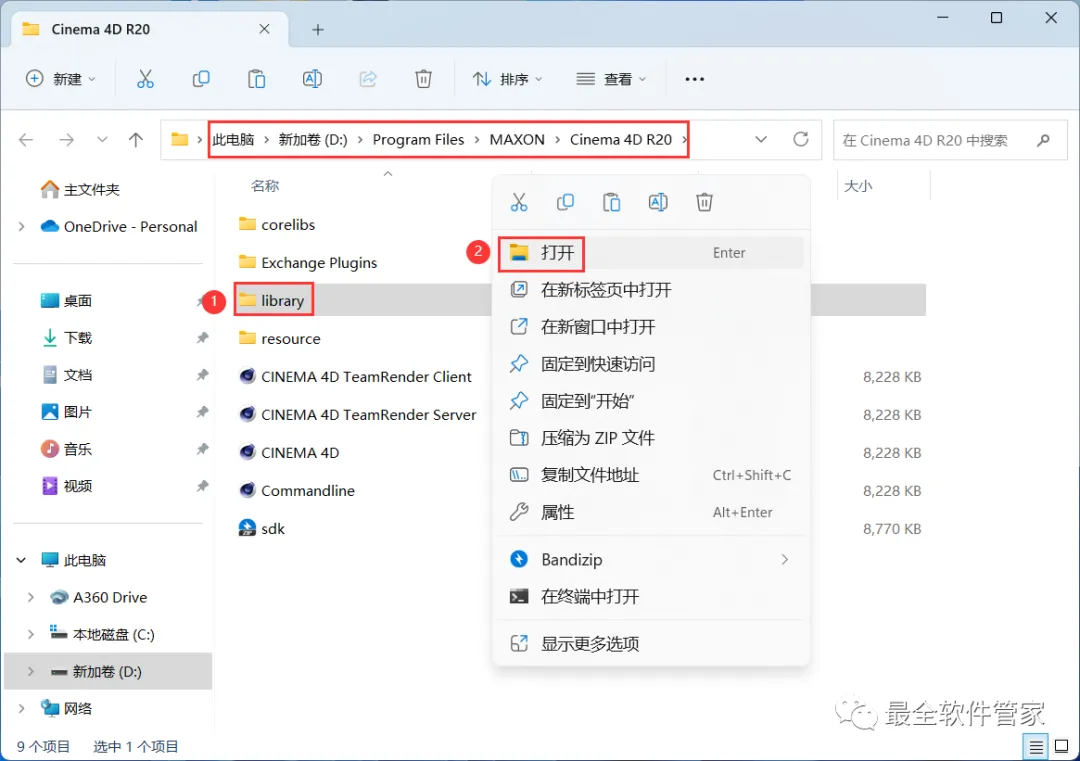Expand 新加卷 (D:) tree node
Image resolution: width=1080 pixels, height=761 pixels.
coord(30,672)
